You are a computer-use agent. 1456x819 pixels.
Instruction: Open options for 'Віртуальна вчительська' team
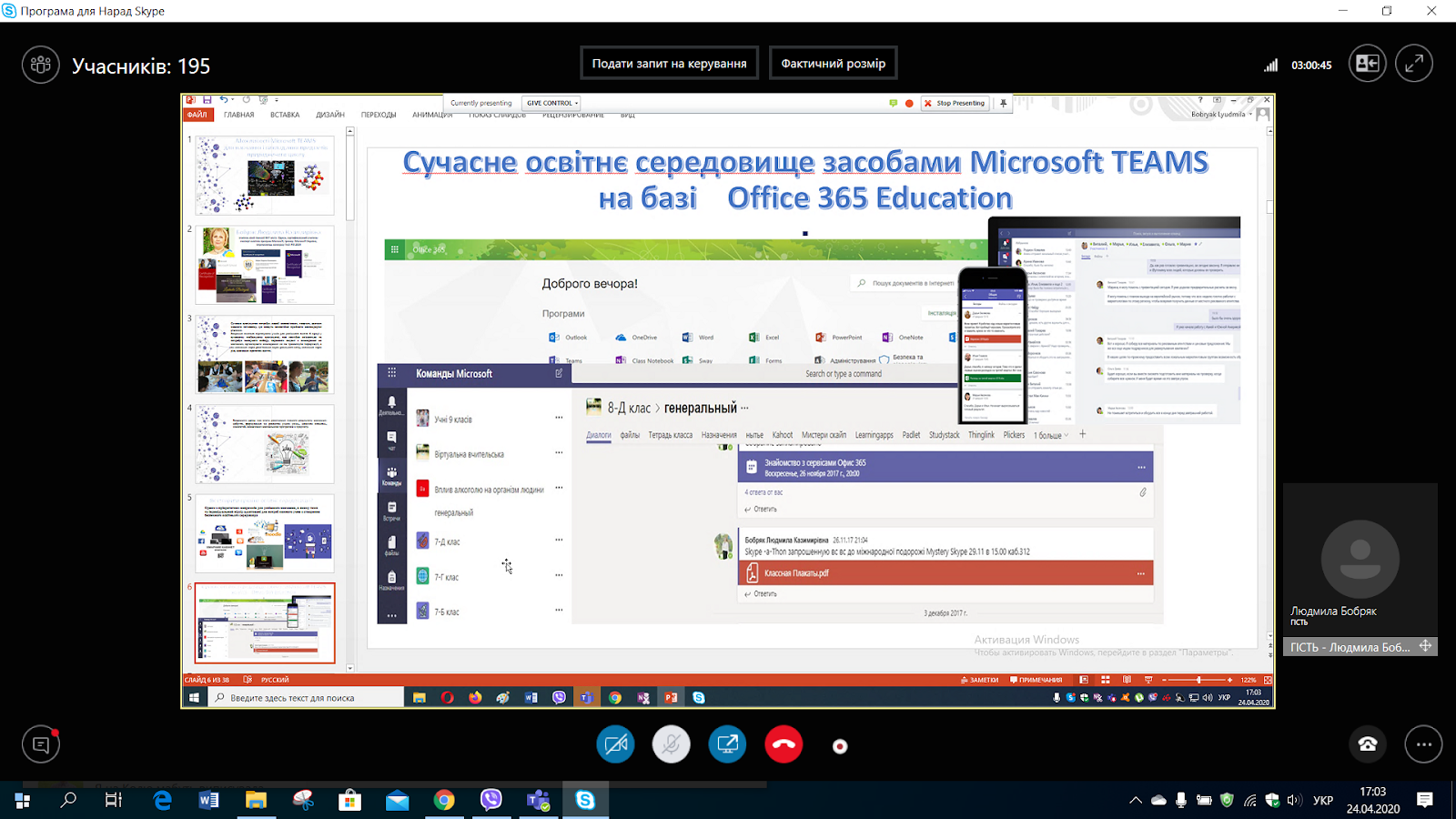click(x=559, y=453)
